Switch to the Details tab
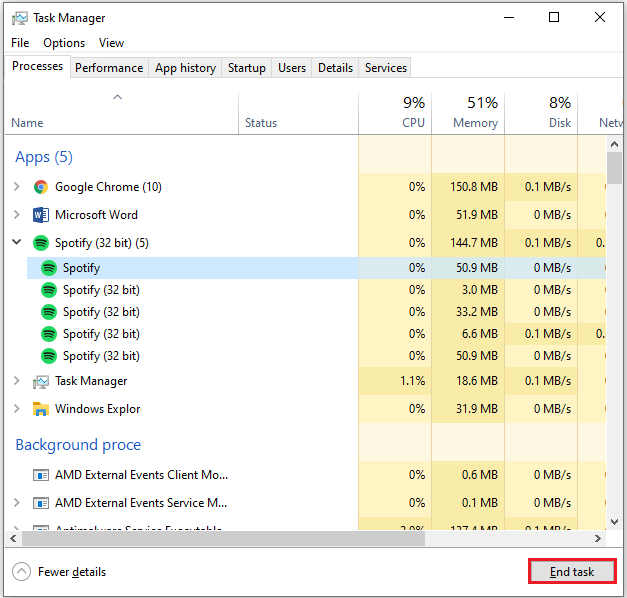Viewport: 627px width, 598px height. (x=335, y=68)
